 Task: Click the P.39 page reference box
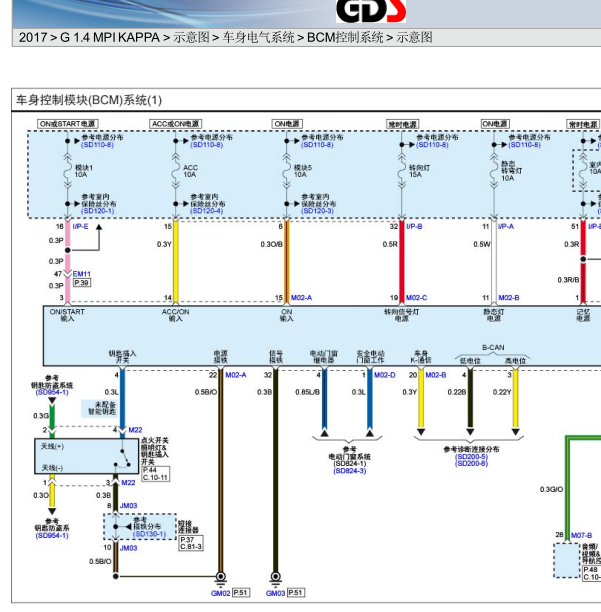82,283
